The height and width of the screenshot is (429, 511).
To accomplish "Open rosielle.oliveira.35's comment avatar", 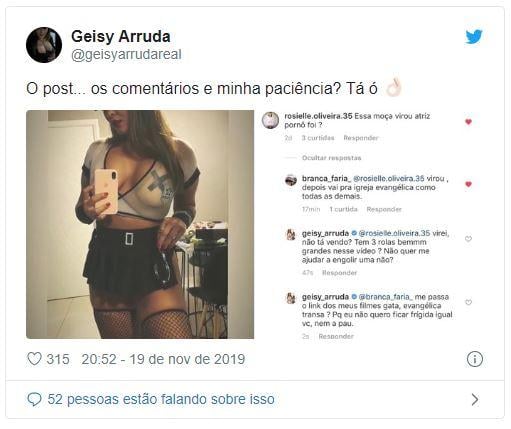I will [x=270, y=120].
